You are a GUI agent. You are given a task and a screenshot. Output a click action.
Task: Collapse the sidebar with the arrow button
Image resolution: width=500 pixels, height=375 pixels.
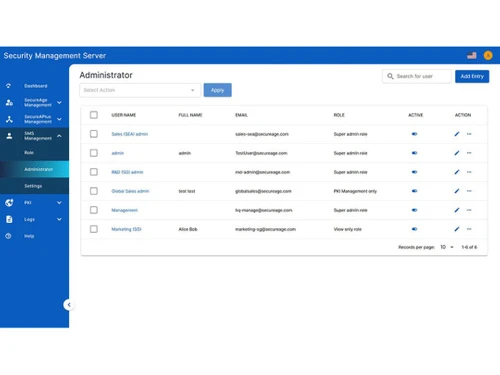[x=69, y=305]
